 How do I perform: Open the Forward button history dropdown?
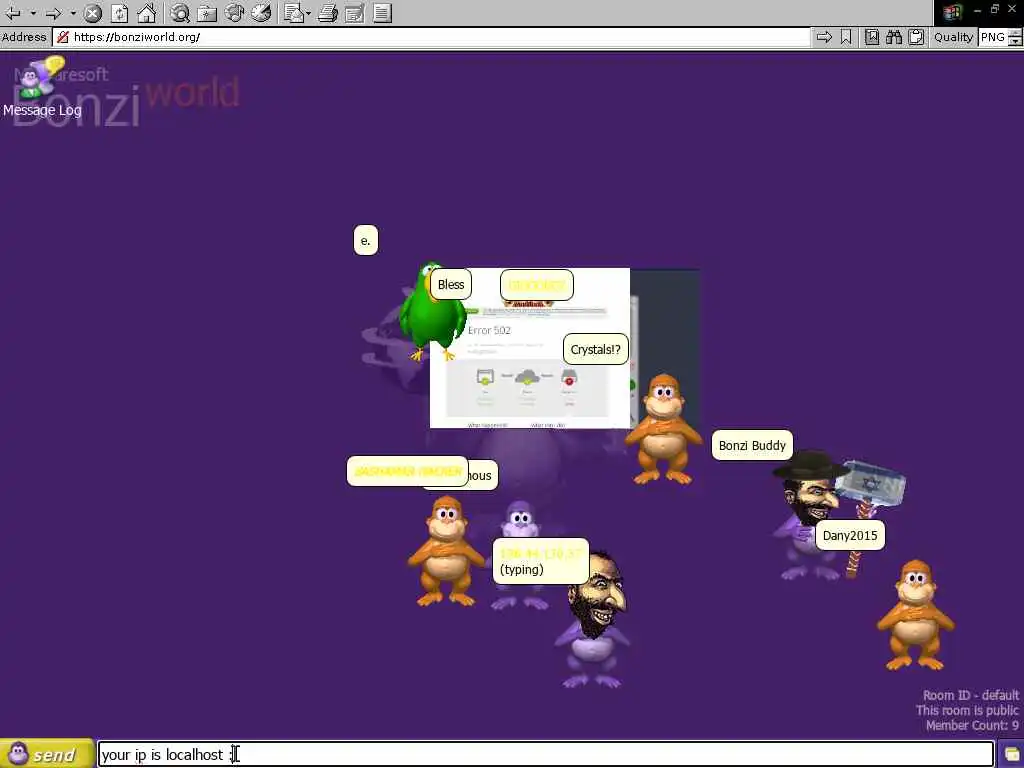click(x=72, y=13)
